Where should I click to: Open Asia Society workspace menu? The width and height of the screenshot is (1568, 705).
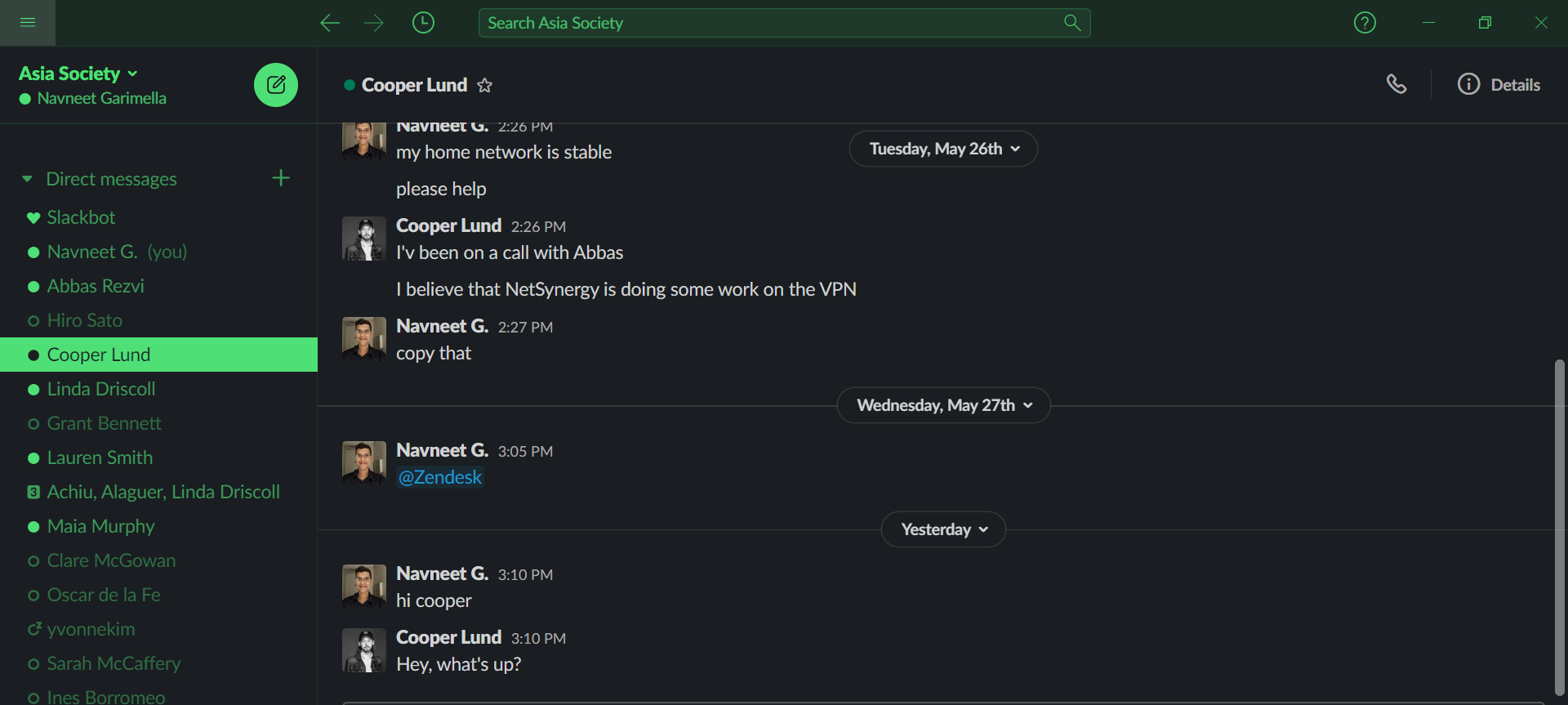point(78,74)
